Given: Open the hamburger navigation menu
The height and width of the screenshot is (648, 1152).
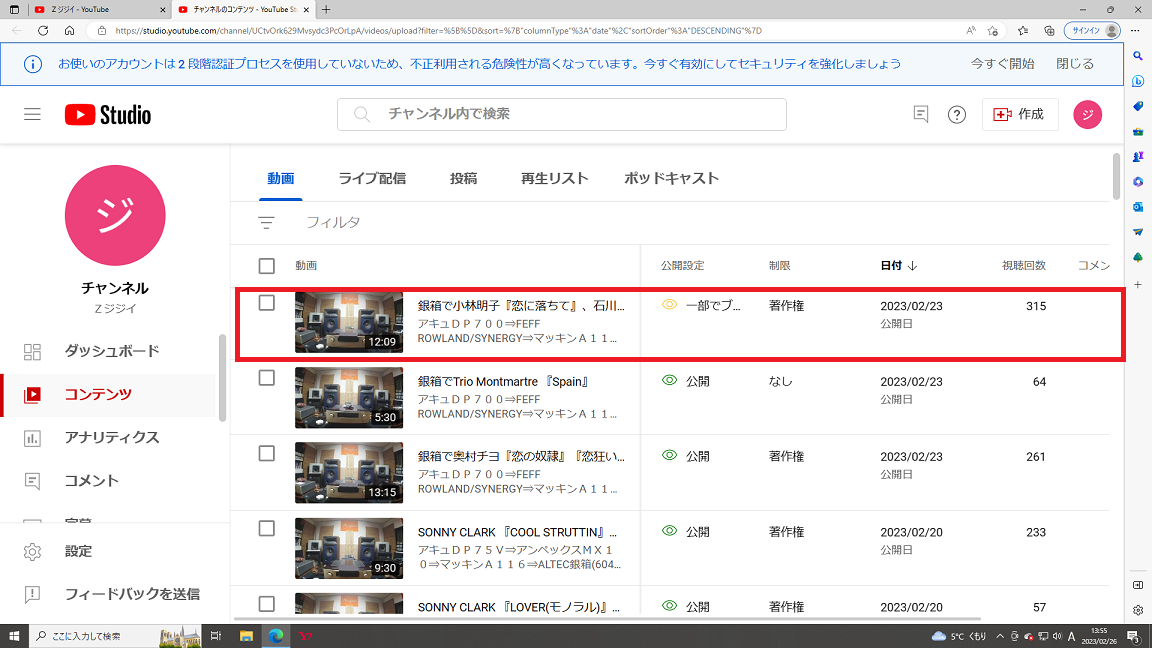Looking at the screenshot, I should [32, 115].
